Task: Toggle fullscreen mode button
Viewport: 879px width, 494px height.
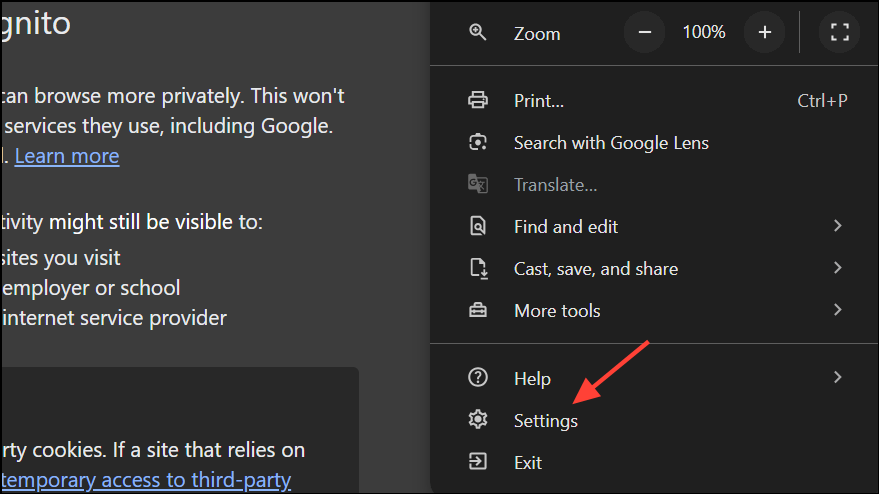Action: 839,33
